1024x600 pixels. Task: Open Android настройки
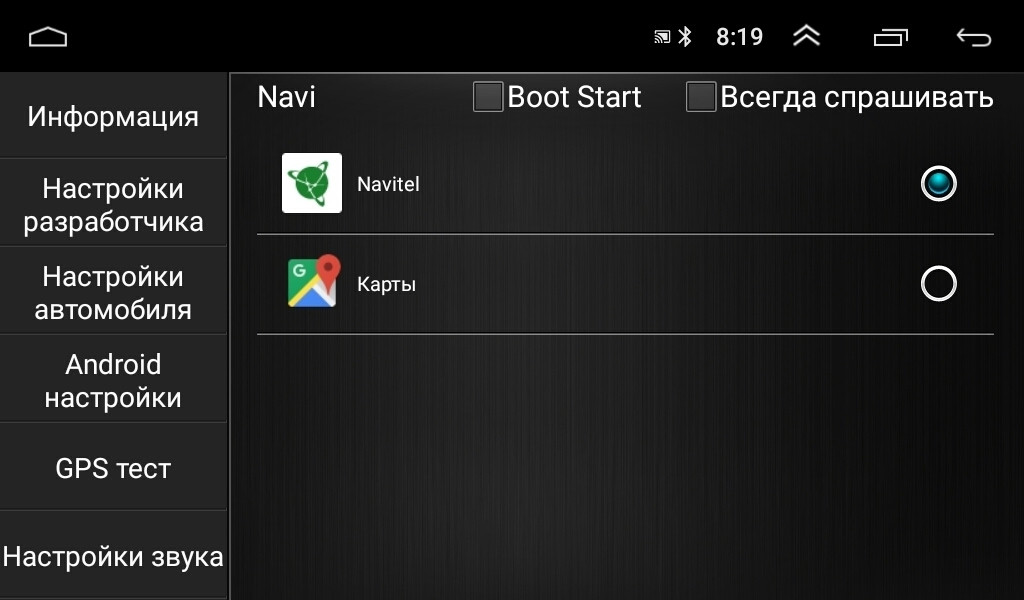(x=113, y=380)
